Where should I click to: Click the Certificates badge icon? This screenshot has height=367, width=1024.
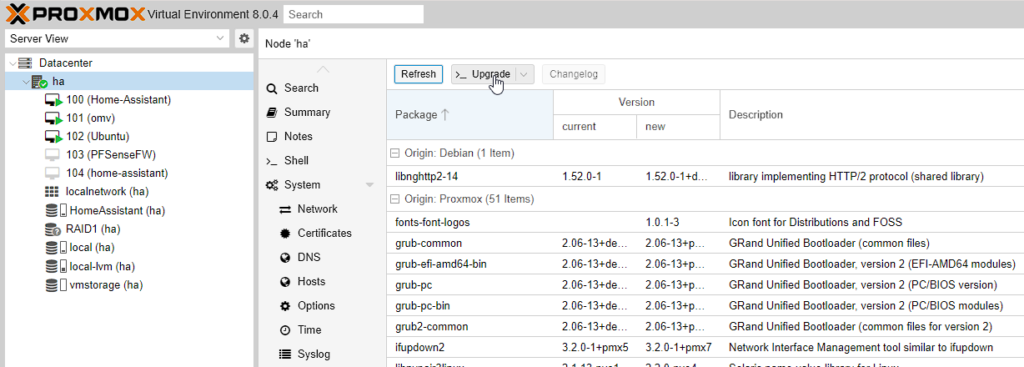click(285, 233)
